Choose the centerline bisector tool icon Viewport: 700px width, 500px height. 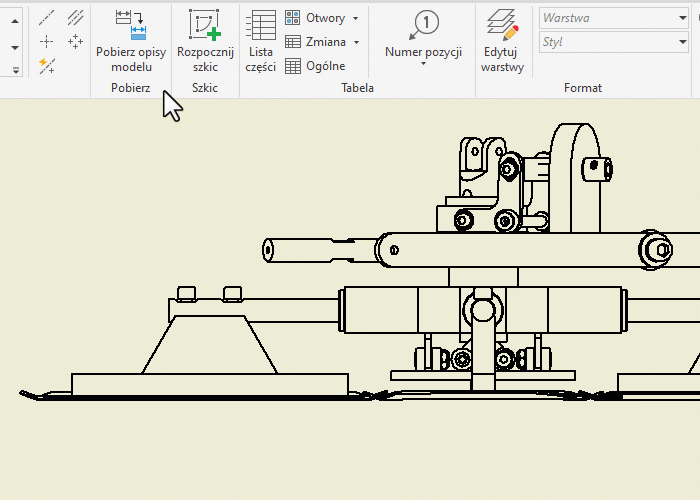[x=75, y=18]
